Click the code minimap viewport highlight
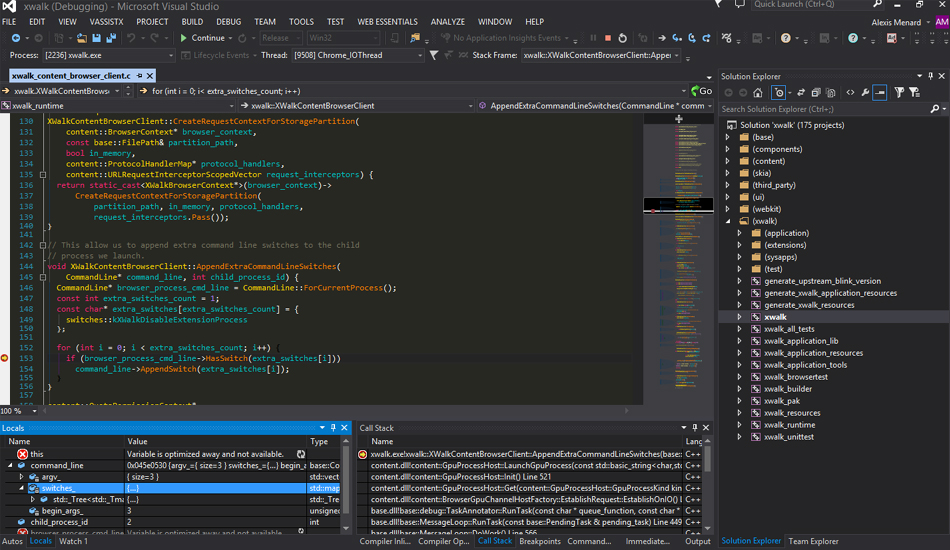This screenshot has width=950, height=550. click(x=679, y=206)
